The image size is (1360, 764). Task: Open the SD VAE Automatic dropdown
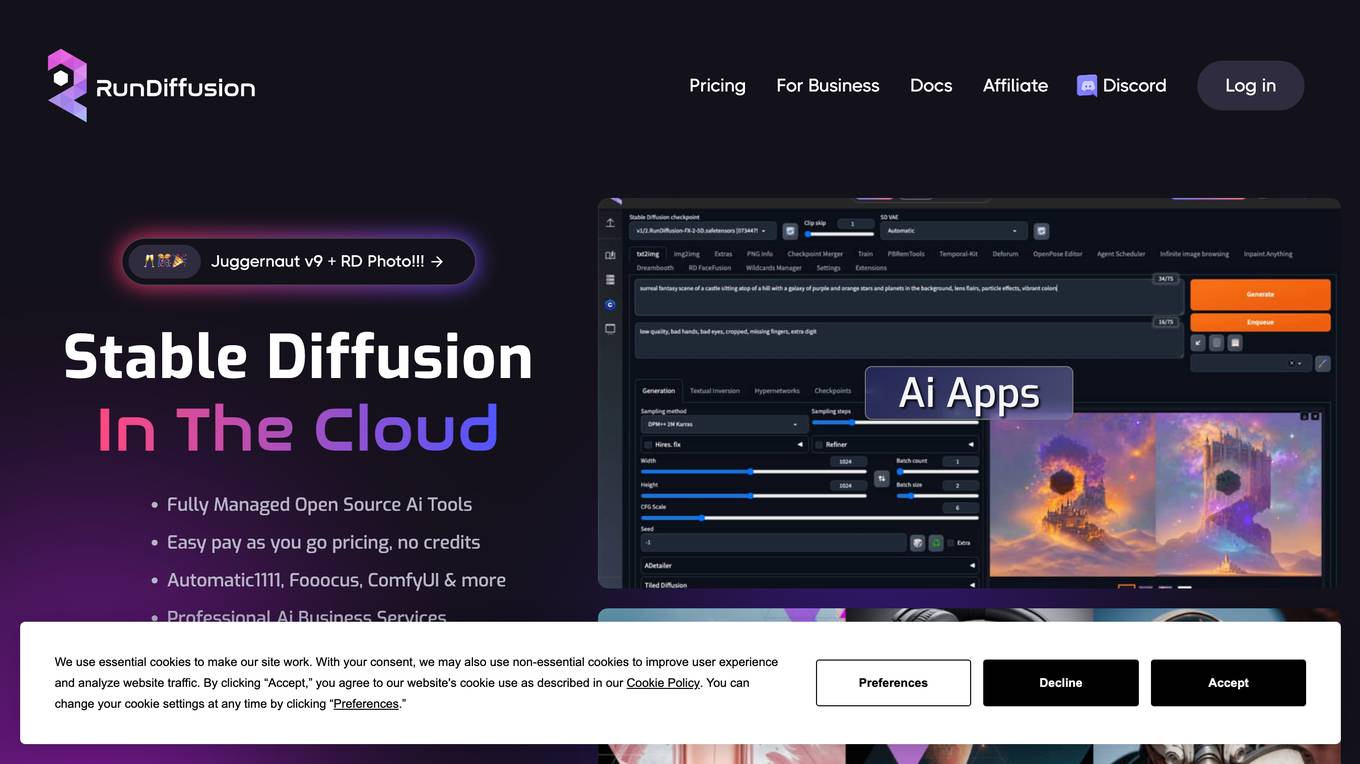click(x=954, y=231)
